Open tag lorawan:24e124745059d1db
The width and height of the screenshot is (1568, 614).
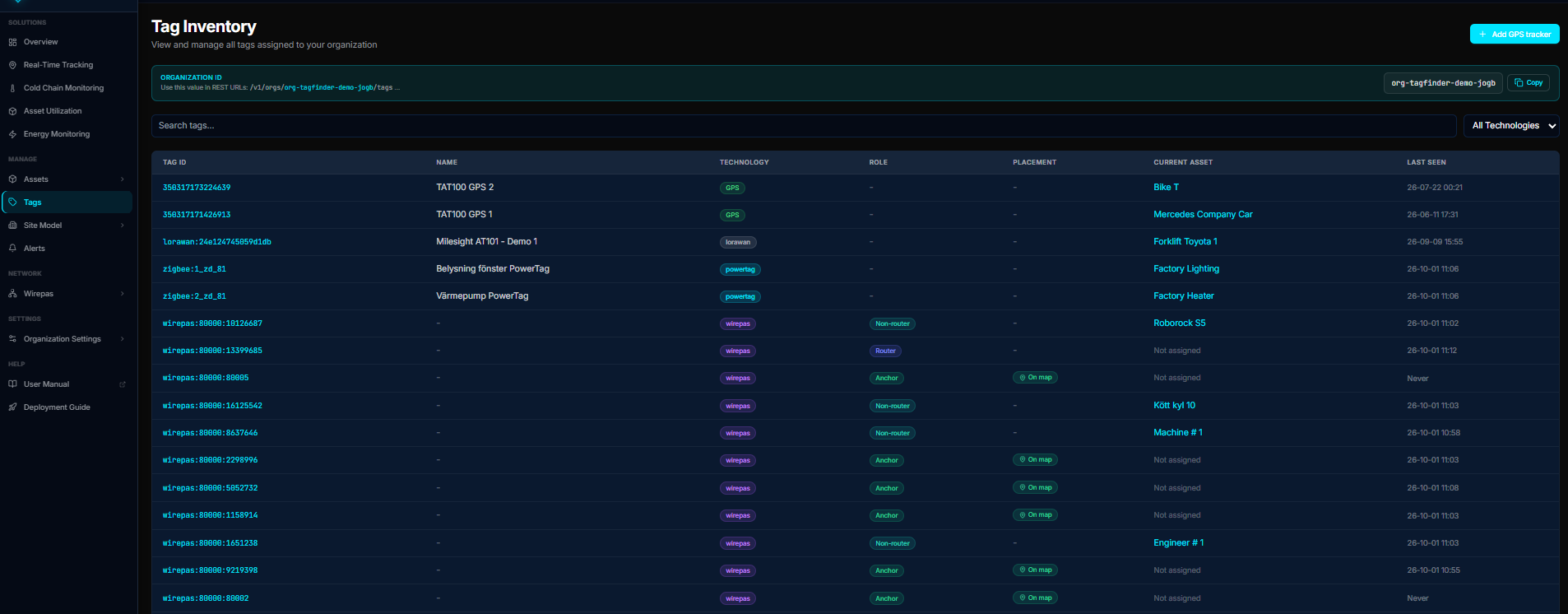pyautogui.click(x=217, y=242)
